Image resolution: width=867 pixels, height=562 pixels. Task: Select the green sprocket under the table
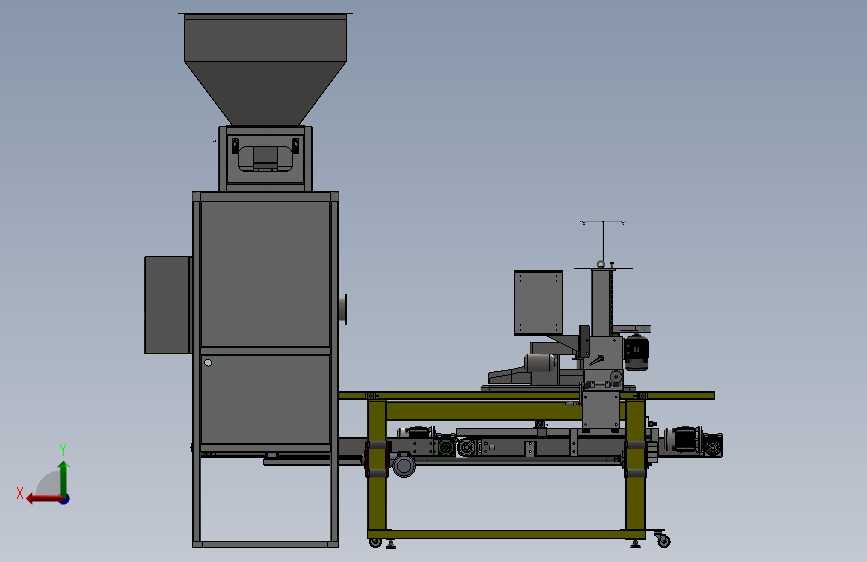coord(446,447)
